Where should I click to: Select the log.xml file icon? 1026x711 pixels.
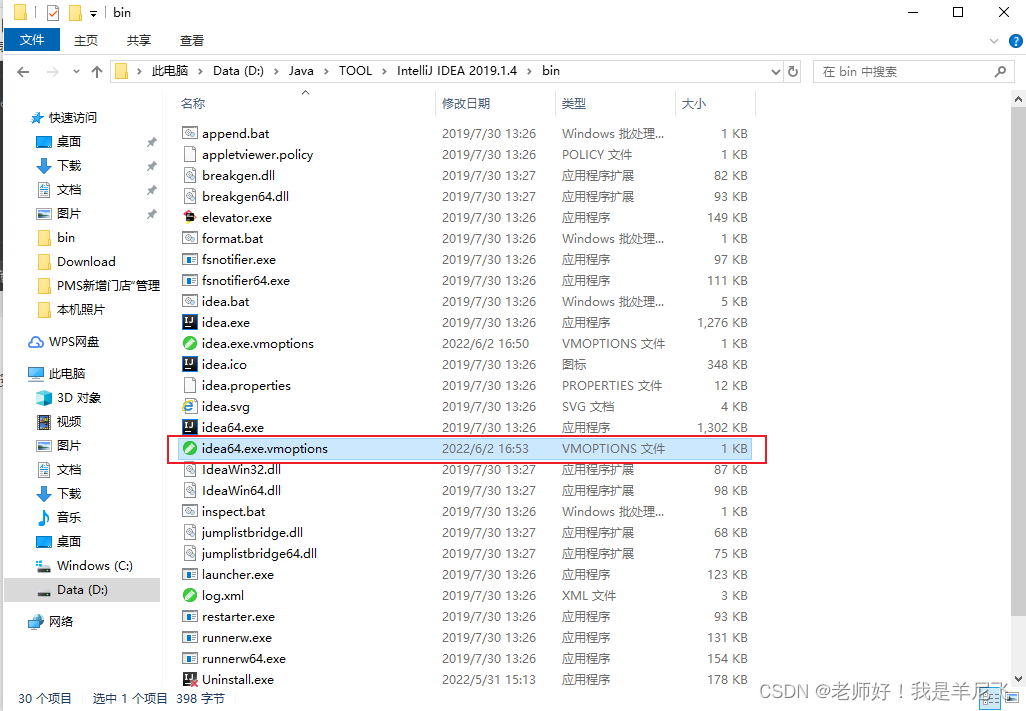point(190,595)
